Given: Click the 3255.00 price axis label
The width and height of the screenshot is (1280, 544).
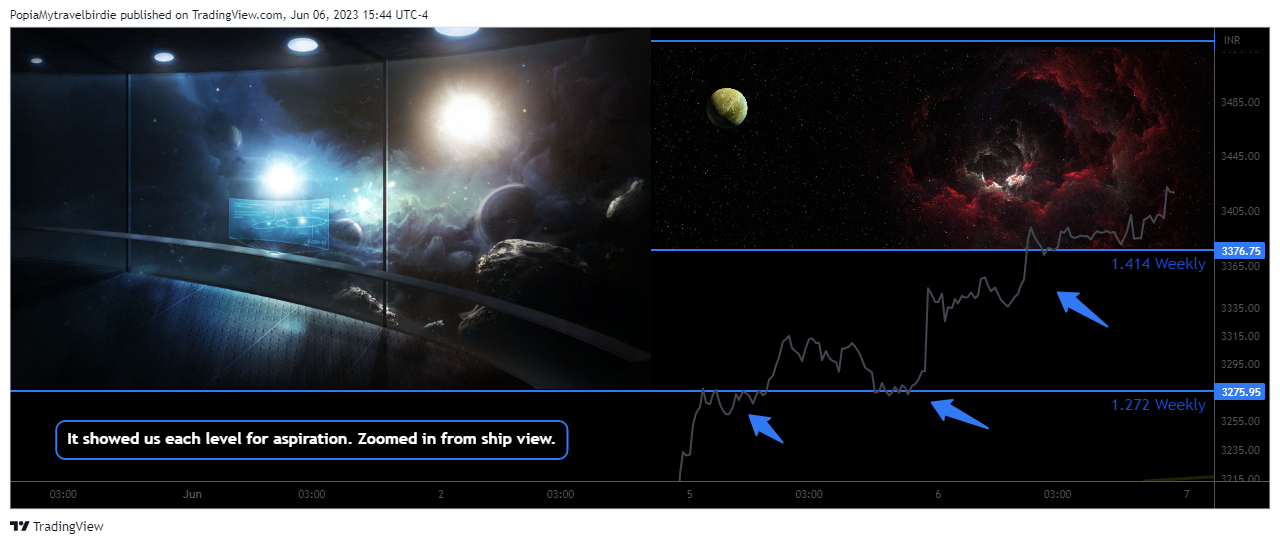Looking at the screenshot, I should pos(1240,421).
